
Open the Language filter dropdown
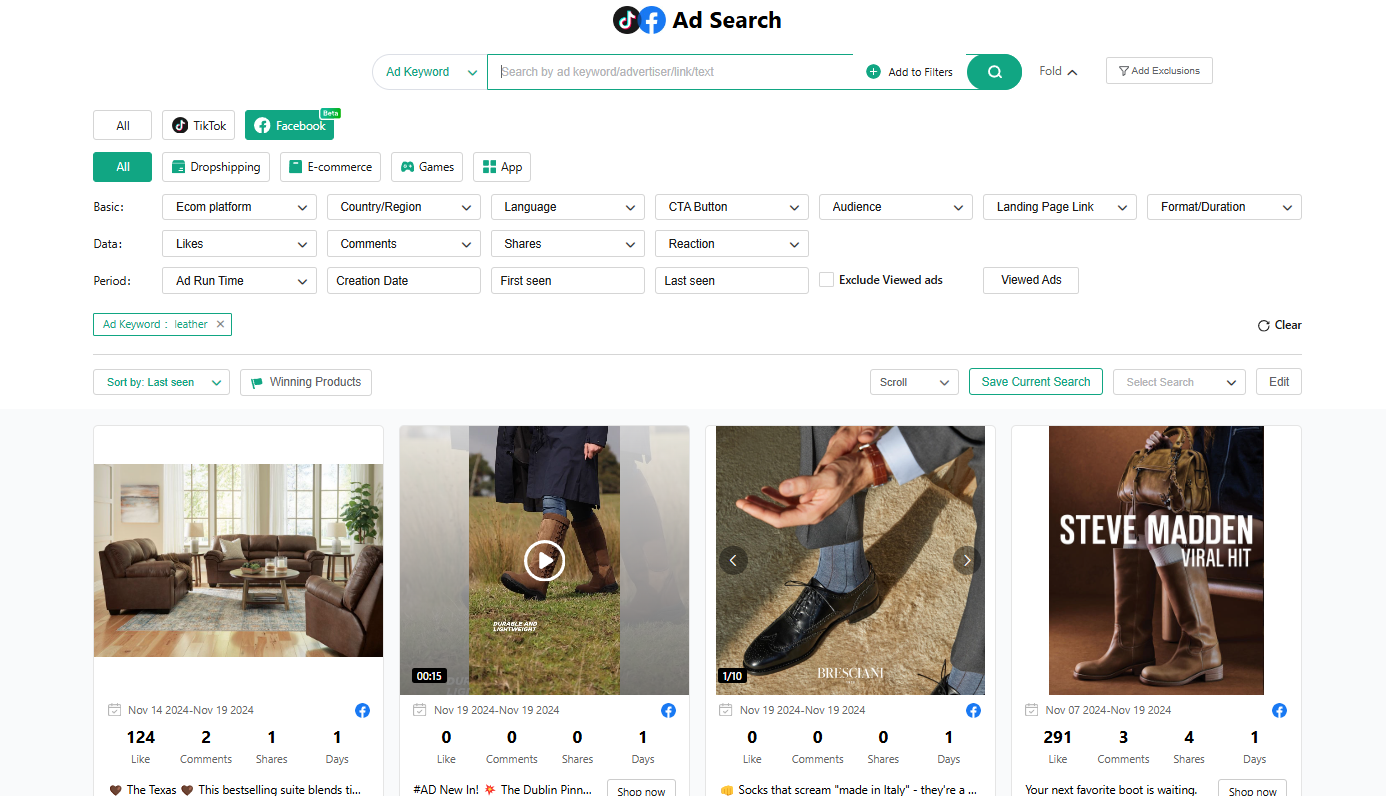tap(568, 207)
